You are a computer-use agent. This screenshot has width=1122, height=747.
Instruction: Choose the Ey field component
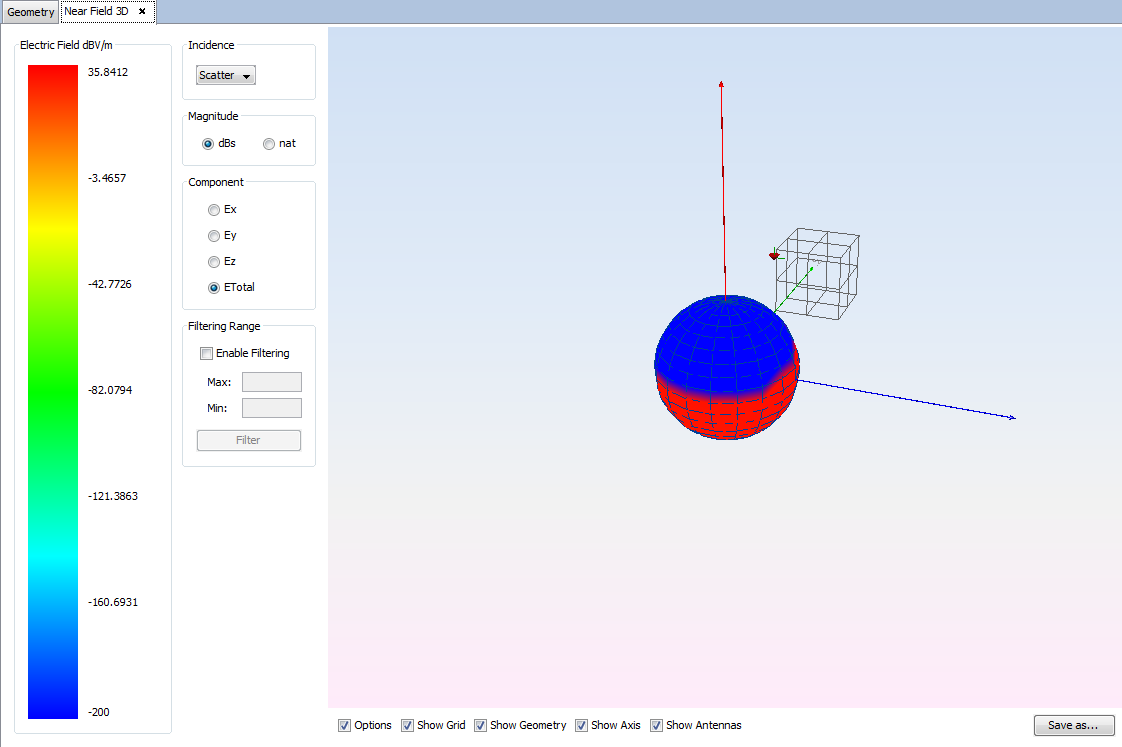214,236
